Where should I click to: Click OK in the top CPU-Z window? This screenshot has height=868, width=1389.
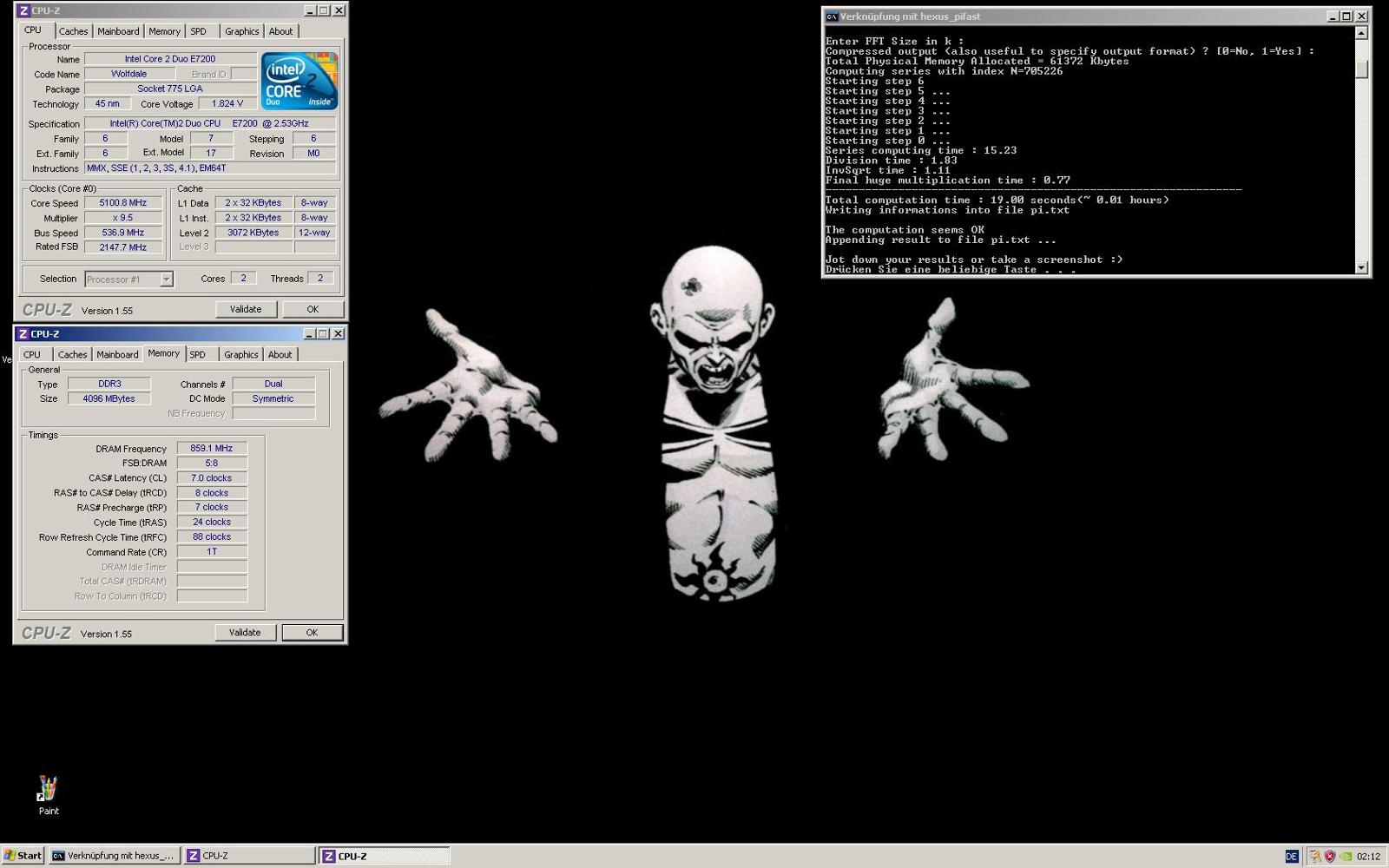pyautogui.click(x=313, y=309)
